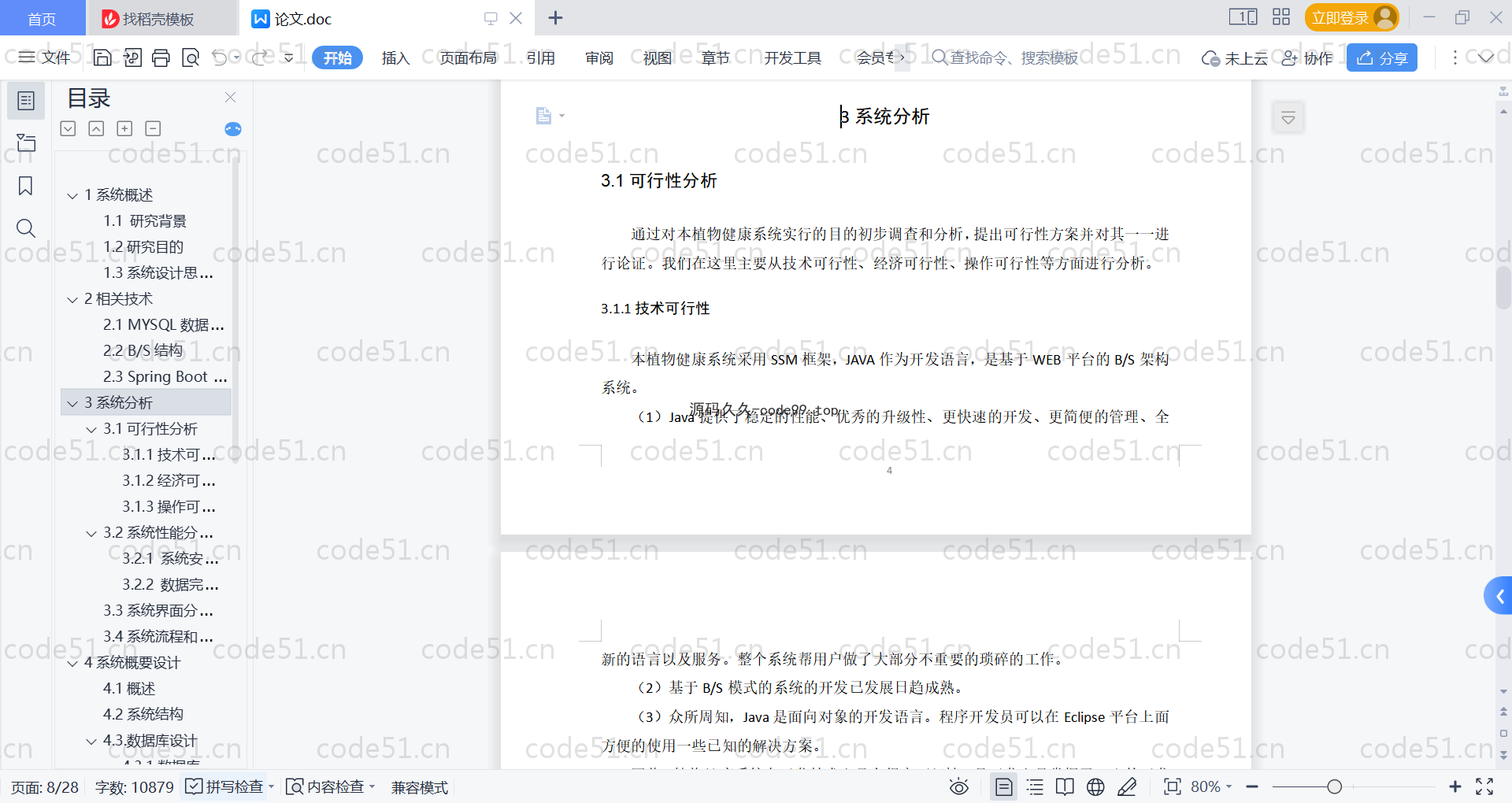Click the Save icon in toolbar
Viewport: 1512px width, 803px height.
pyautogui.click(x=102, y=57)
